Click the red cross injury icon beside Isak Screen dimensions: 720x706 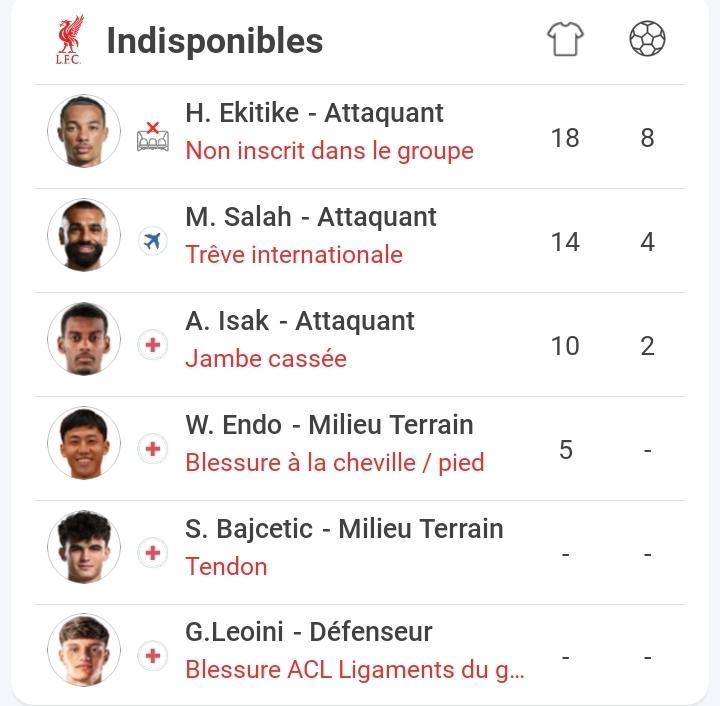click(x=153, y=345)
